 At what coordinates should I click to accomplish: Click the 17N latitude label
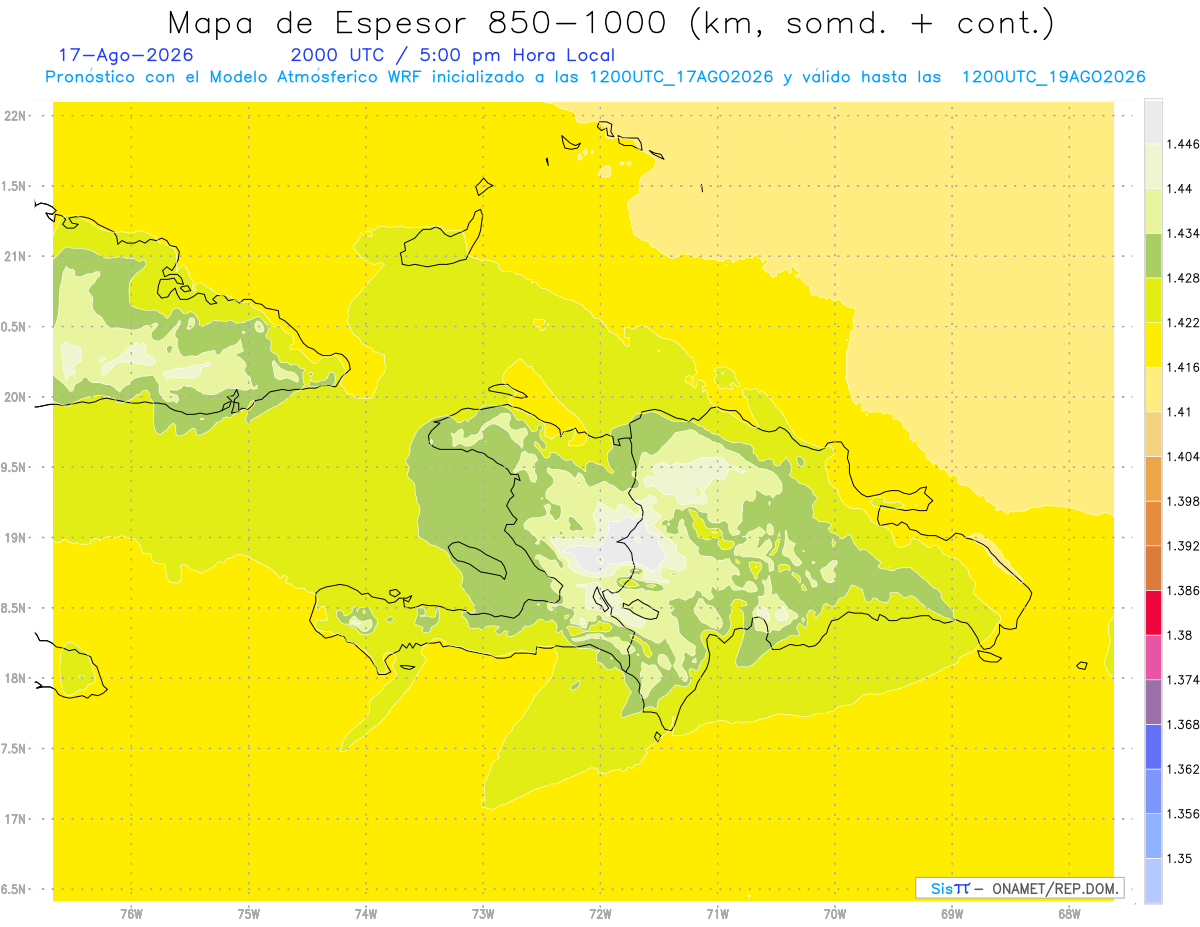(x=17, y=819)
